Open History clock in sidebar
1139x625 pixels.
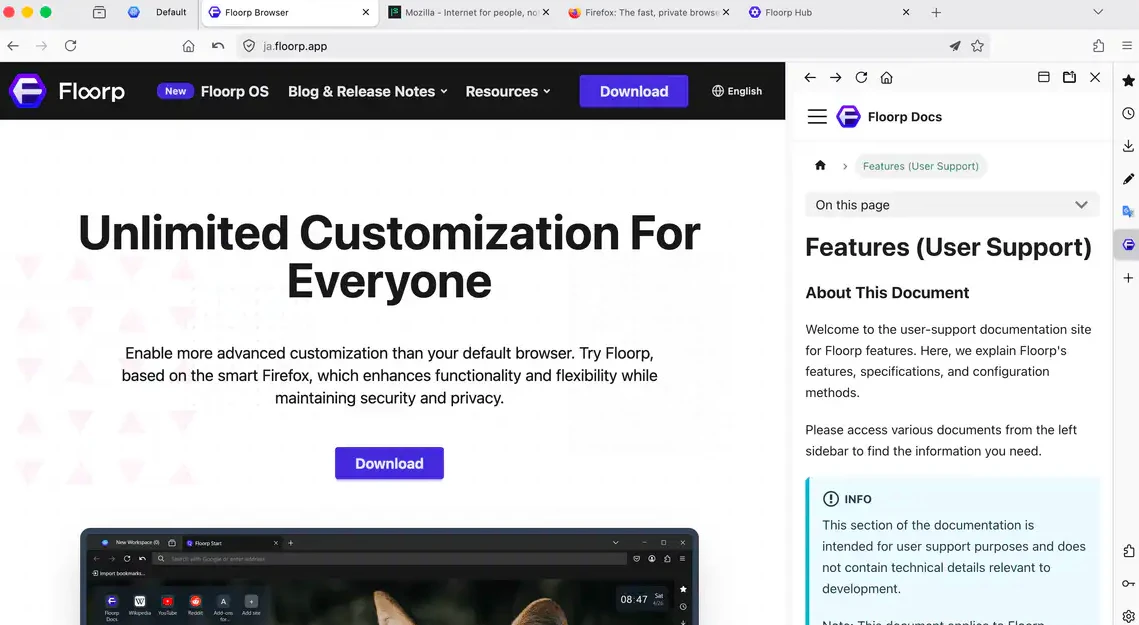coord(1128,113)
